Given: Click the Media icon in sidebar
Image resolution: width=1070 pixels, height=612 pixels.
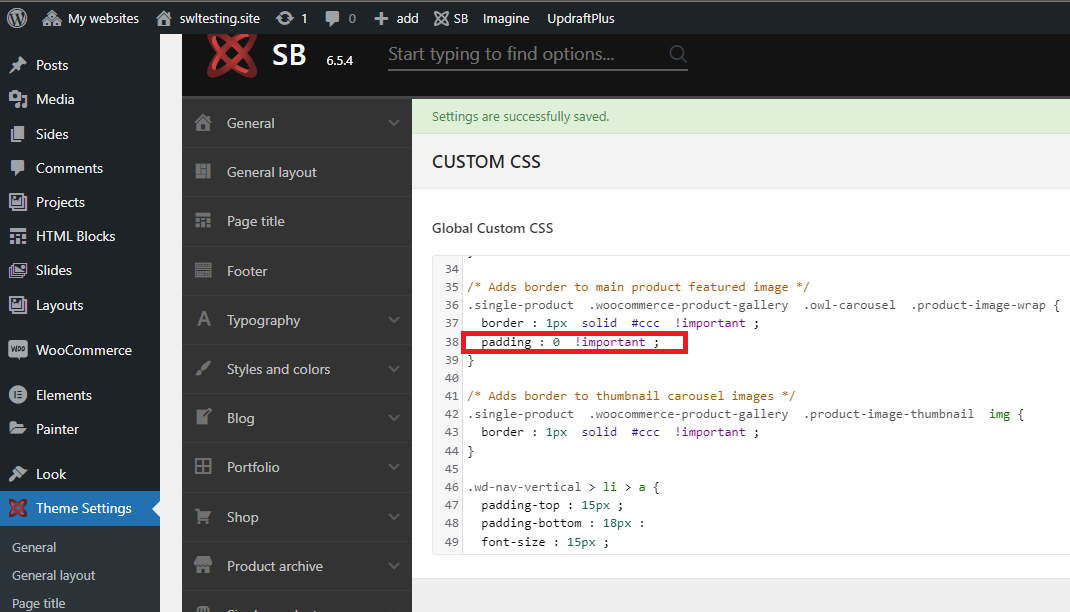Looking at the screenshot, I should [x=18, y=99].
